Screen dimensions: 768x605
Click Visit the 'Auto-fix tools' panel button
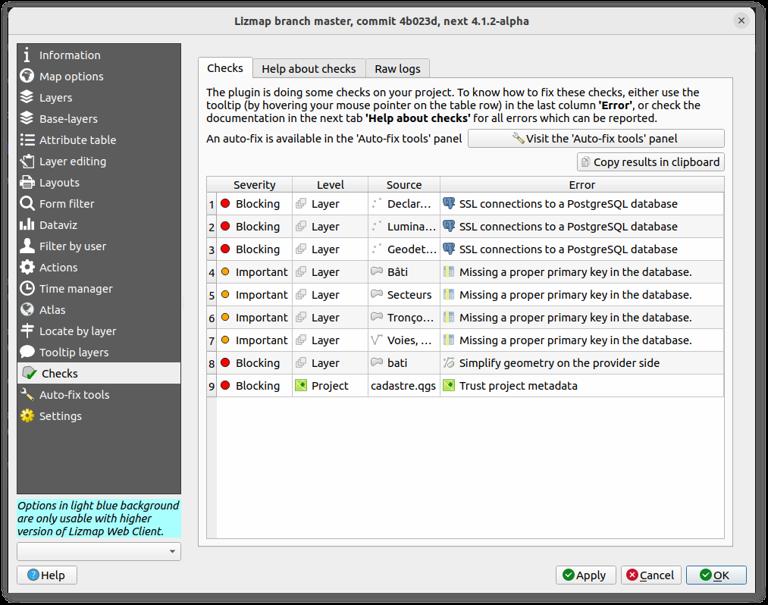click(x=596, y=138)
